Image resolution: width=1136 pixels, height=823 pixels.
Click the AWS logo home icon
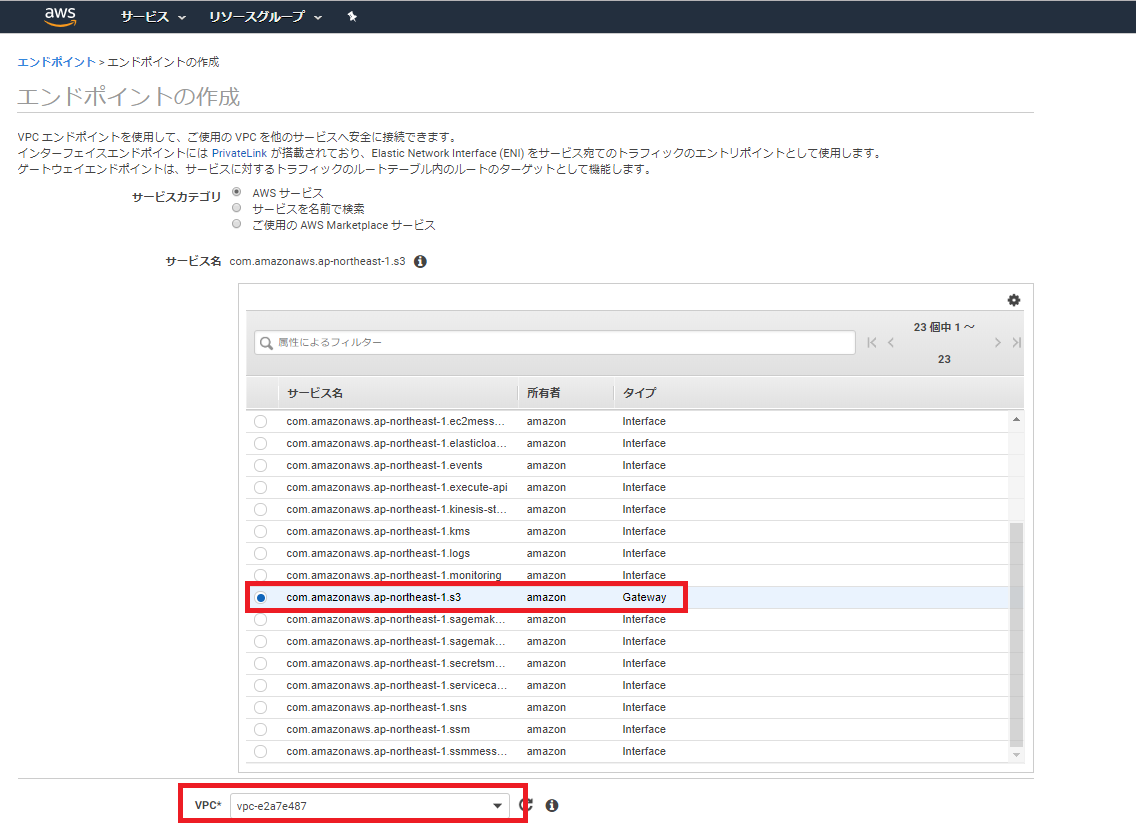pyautogui.click(x=60, y=16)
